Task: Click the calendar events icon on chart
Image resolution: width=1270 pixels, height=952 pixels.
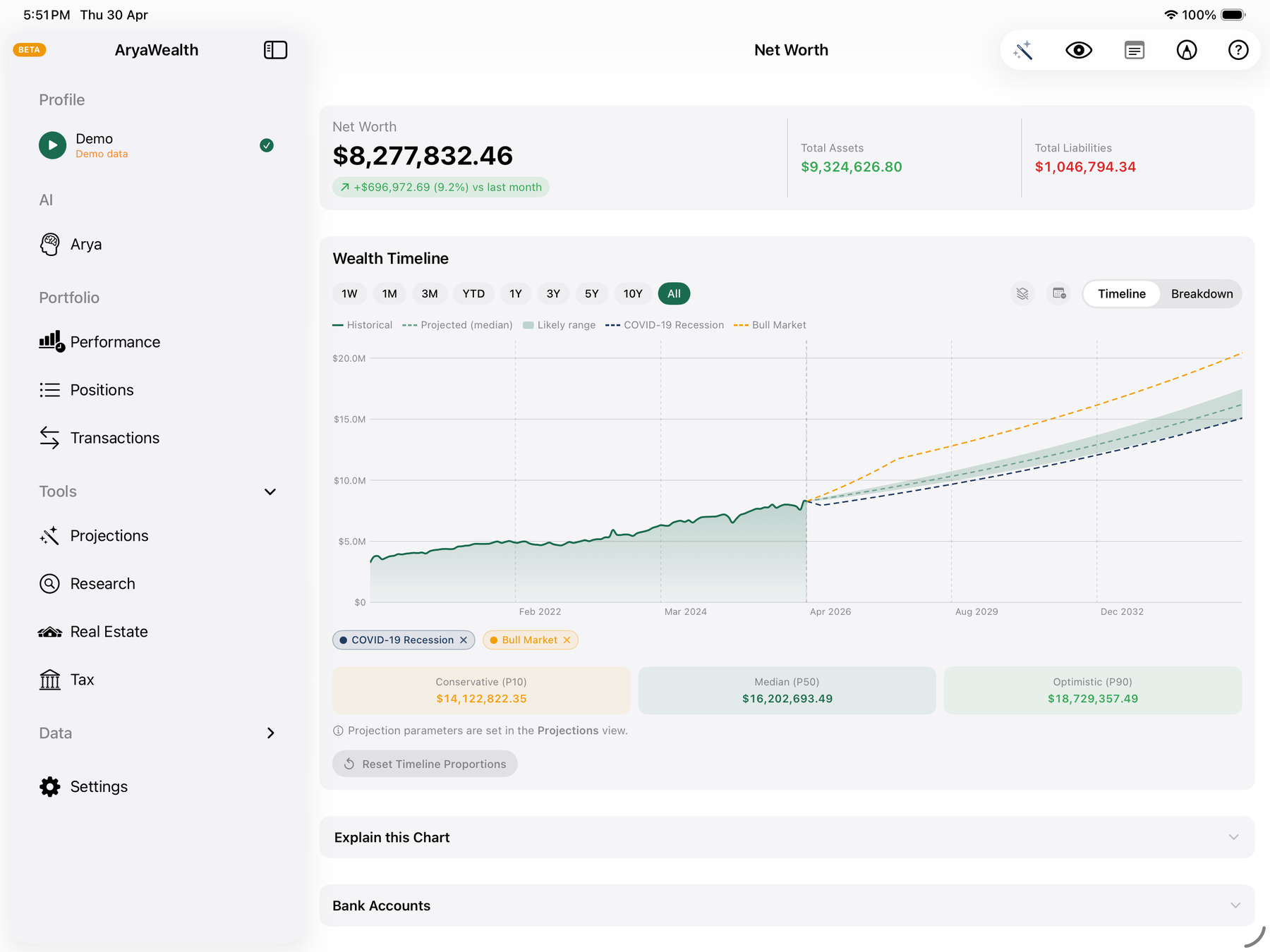Action: point(1059,294)
